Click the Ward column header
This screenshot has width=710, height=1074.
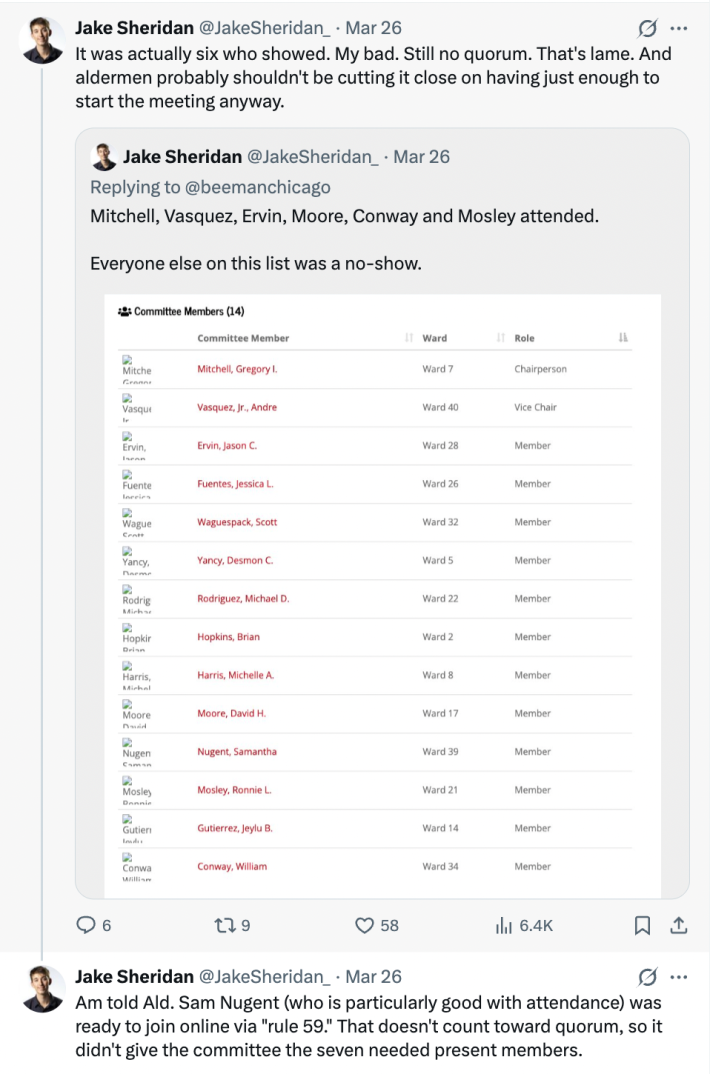coord(435,338)
